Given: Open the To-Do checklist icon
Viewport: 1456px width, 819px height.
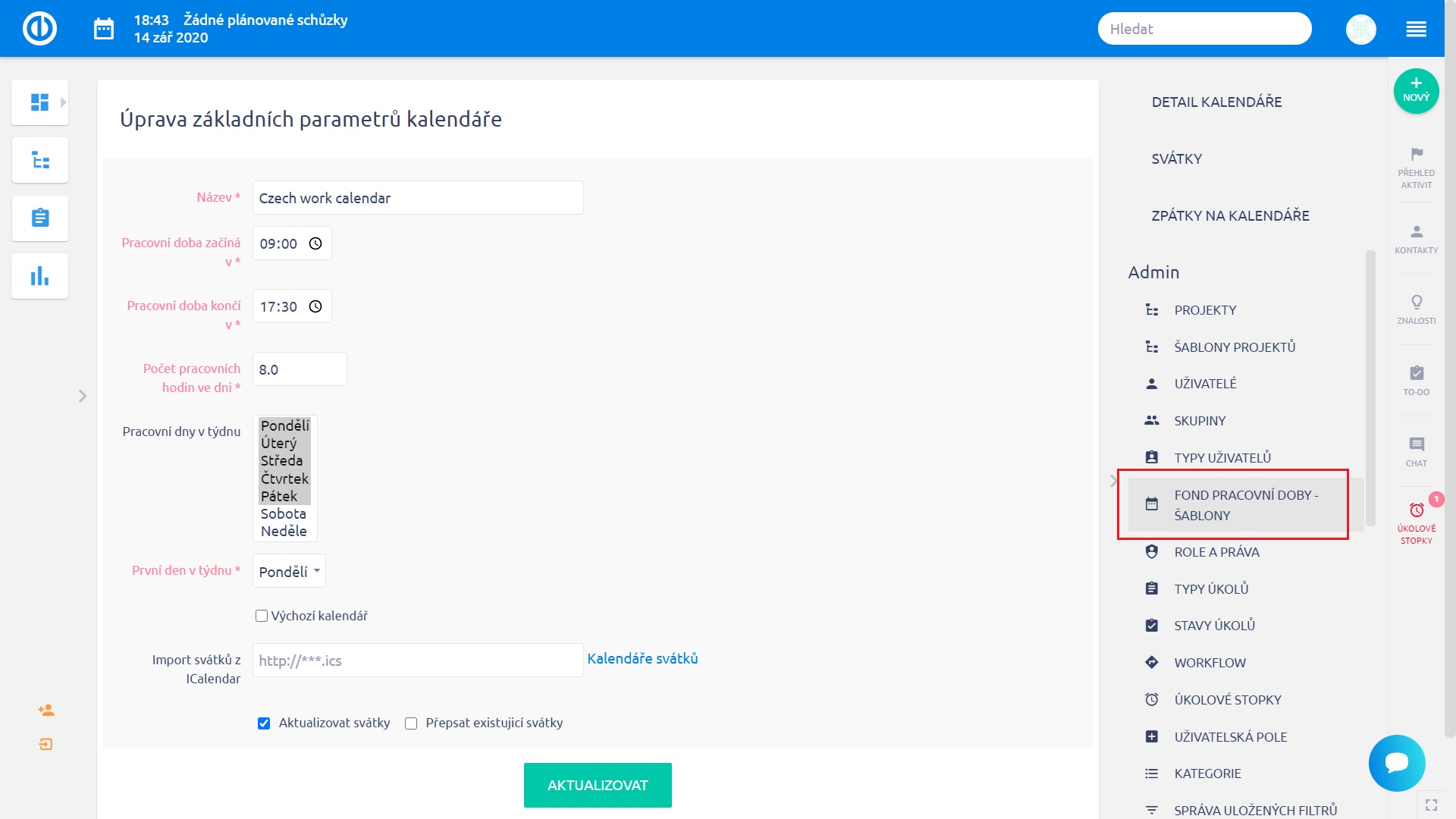Looking at the screenshot, I should coord(1416,374).
